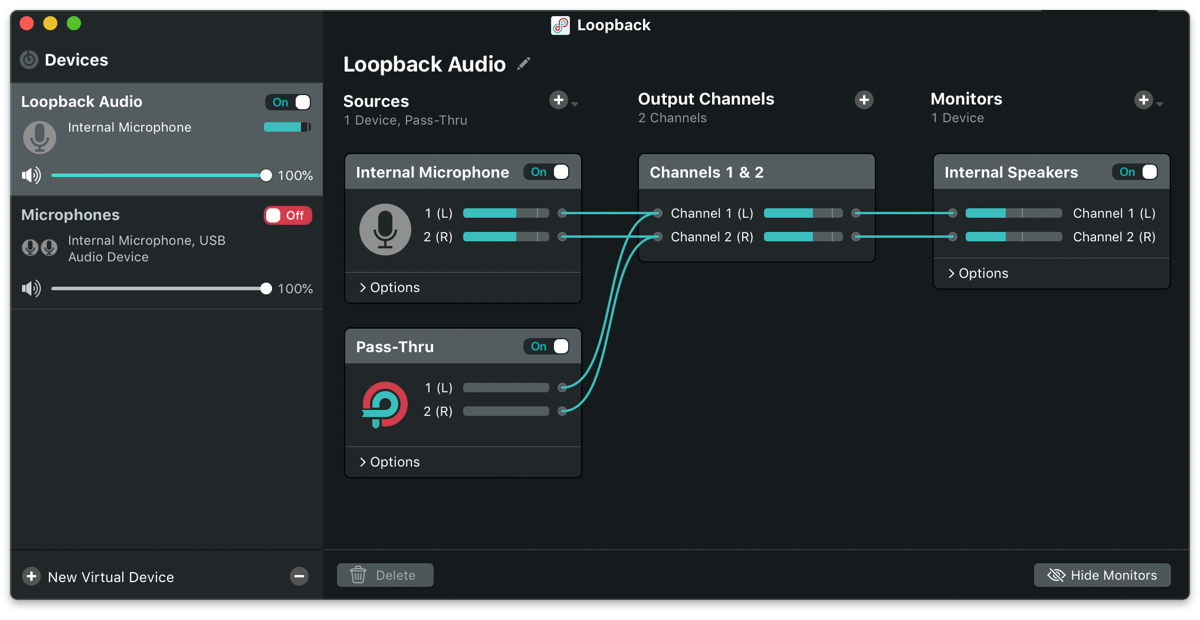Click the Loopback app icon in title bar
The image size is (1200, 620).
pos(561,25)
